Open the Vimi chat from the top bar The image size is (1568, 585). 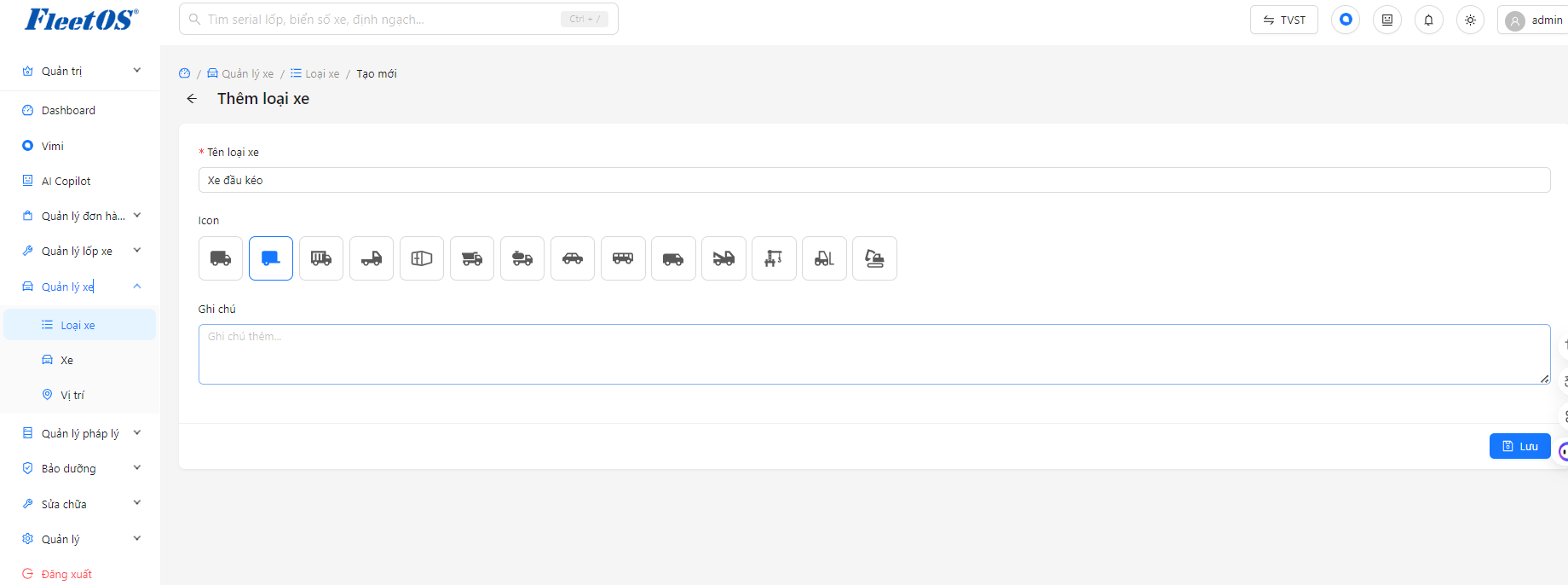[1346, 20]
